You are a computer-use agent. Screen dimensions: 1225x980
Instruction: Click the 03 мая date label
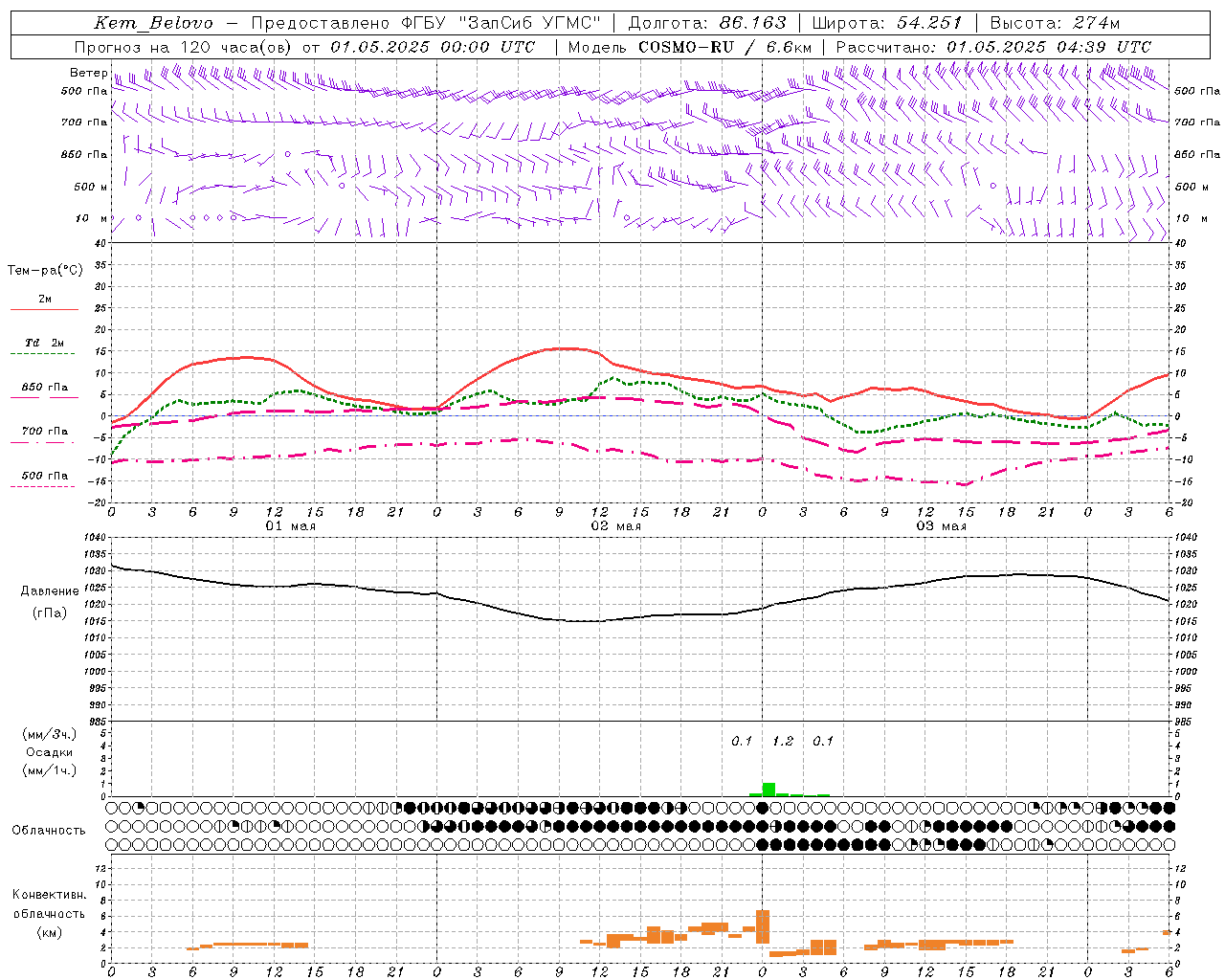[942, 526]
